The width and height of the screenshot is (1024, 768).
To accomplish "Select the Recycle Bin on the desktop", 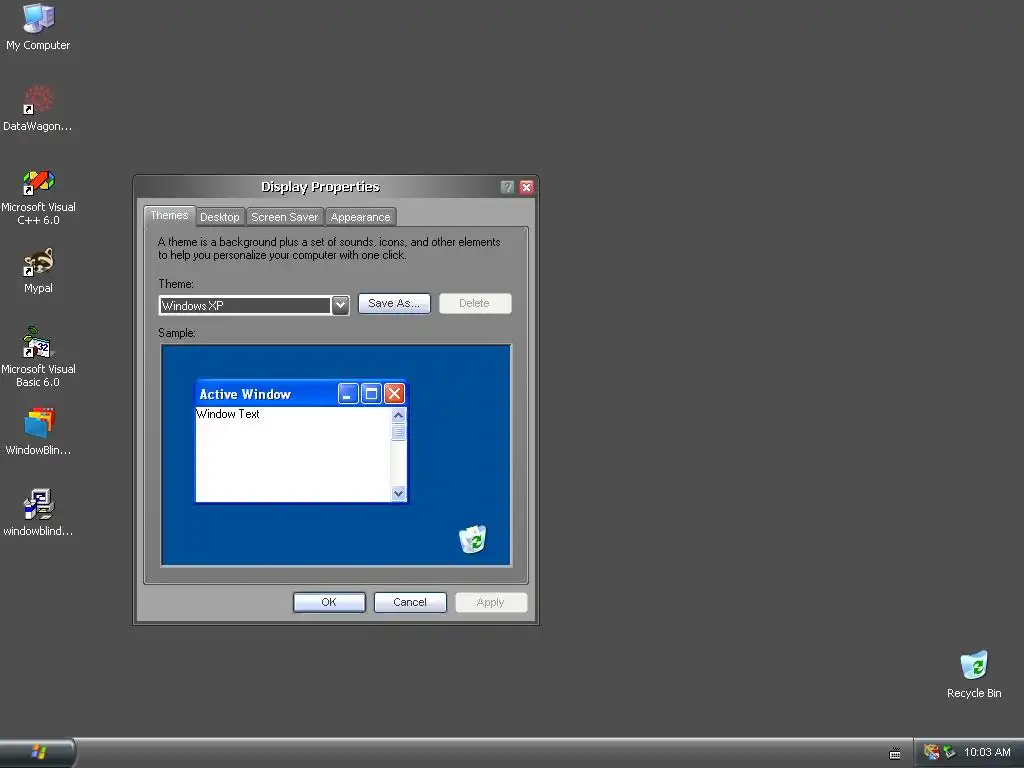I will 974,675.
